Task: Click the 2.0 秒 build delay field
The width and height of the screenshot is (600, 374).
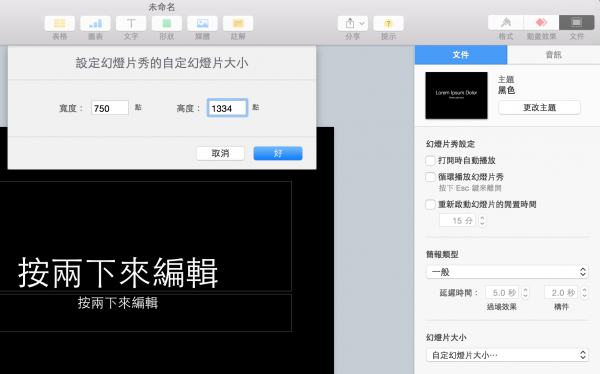Action: [x=561, y=293]
